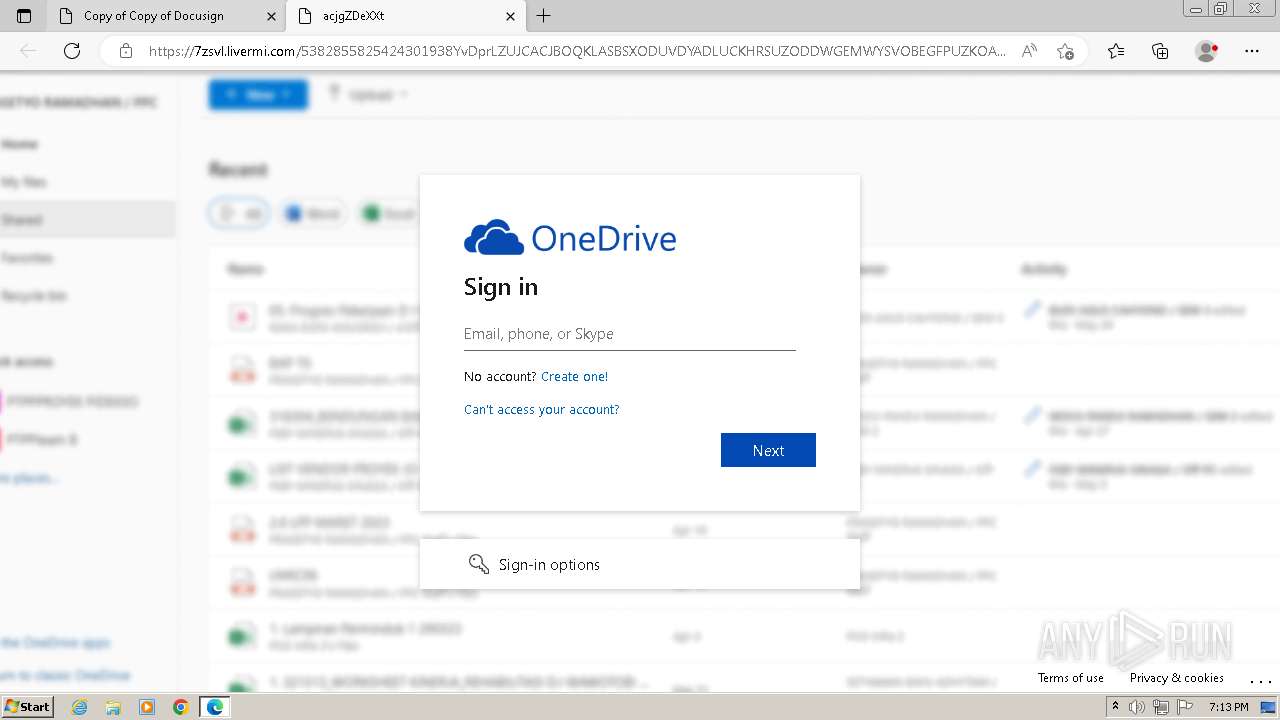Open the network tray icon

(x=1161, y=707)
